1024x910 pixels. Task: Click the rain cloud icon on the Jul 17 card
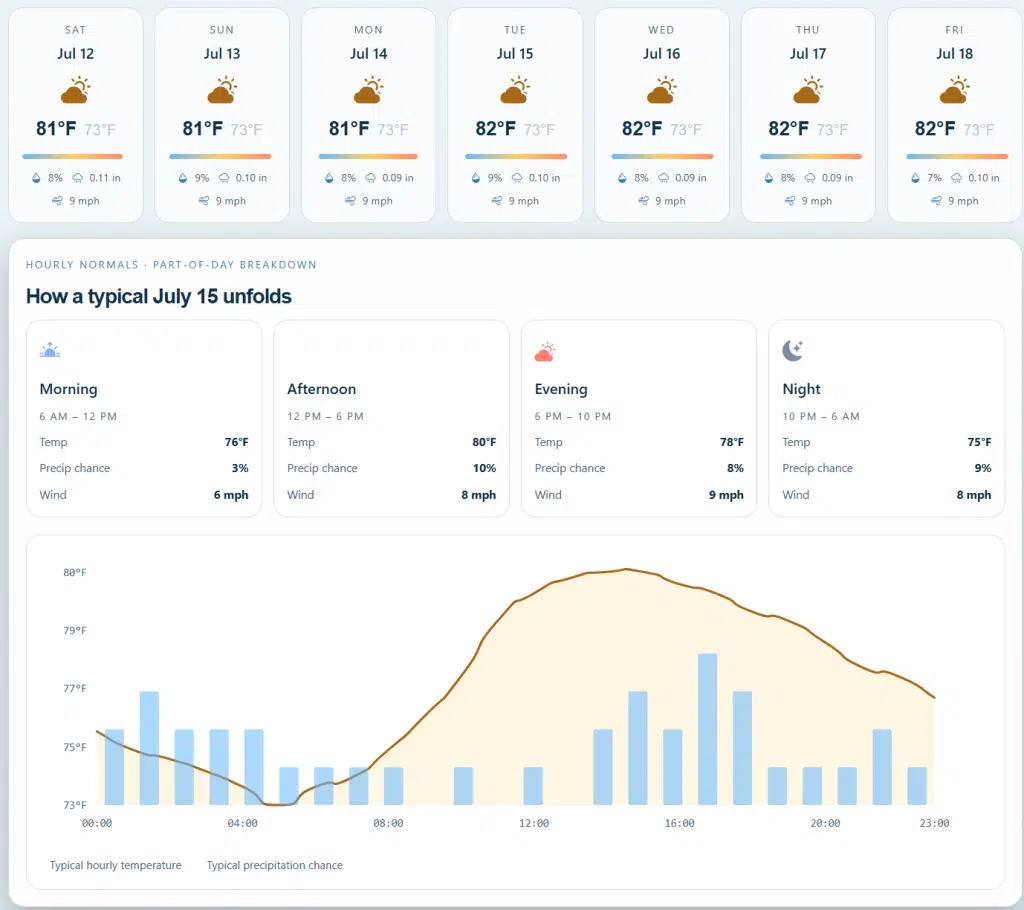pyautogui.click(x=810, y=178)
